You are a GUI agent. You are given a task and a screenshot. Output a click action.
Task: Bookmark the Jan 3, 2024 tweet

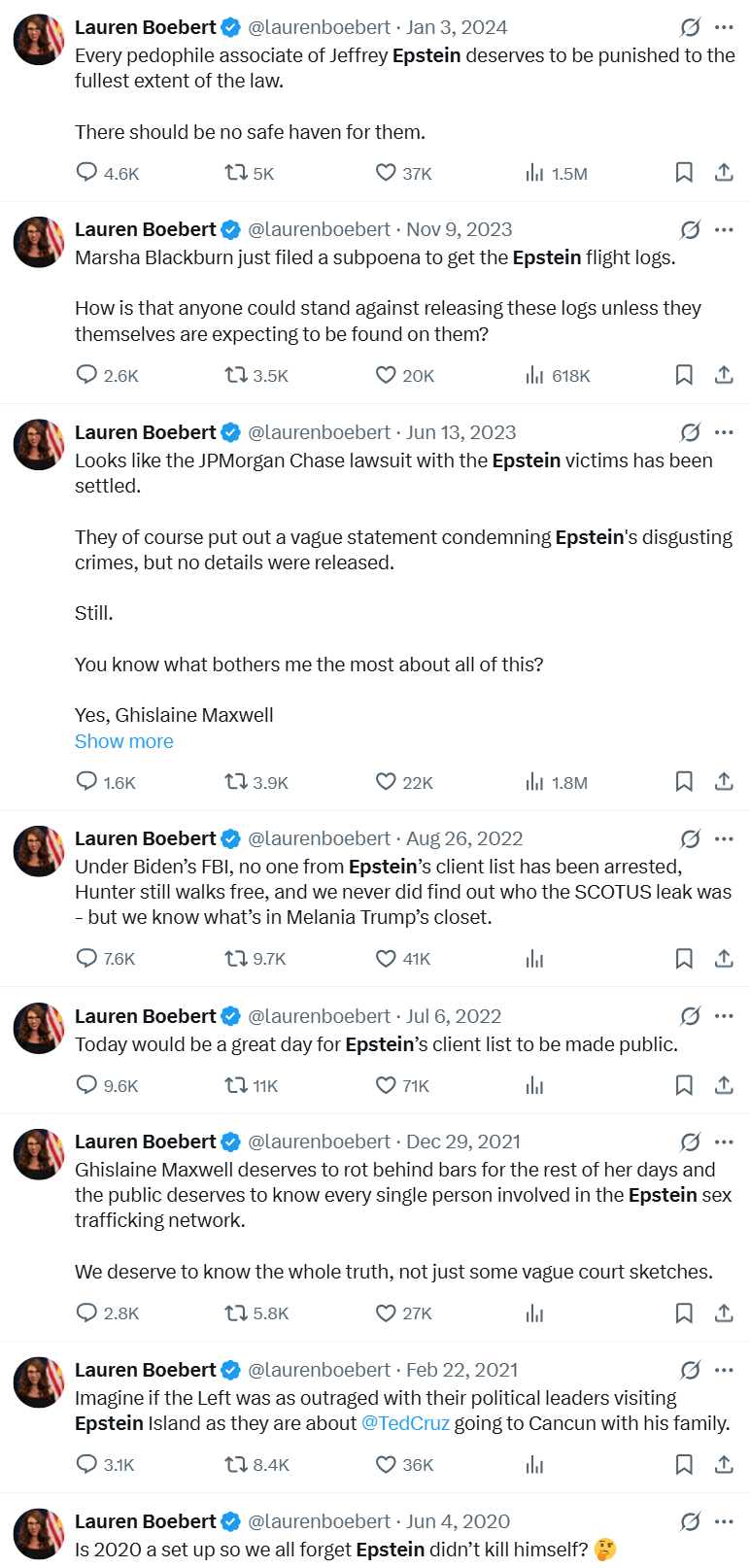[x=684, y=173]
